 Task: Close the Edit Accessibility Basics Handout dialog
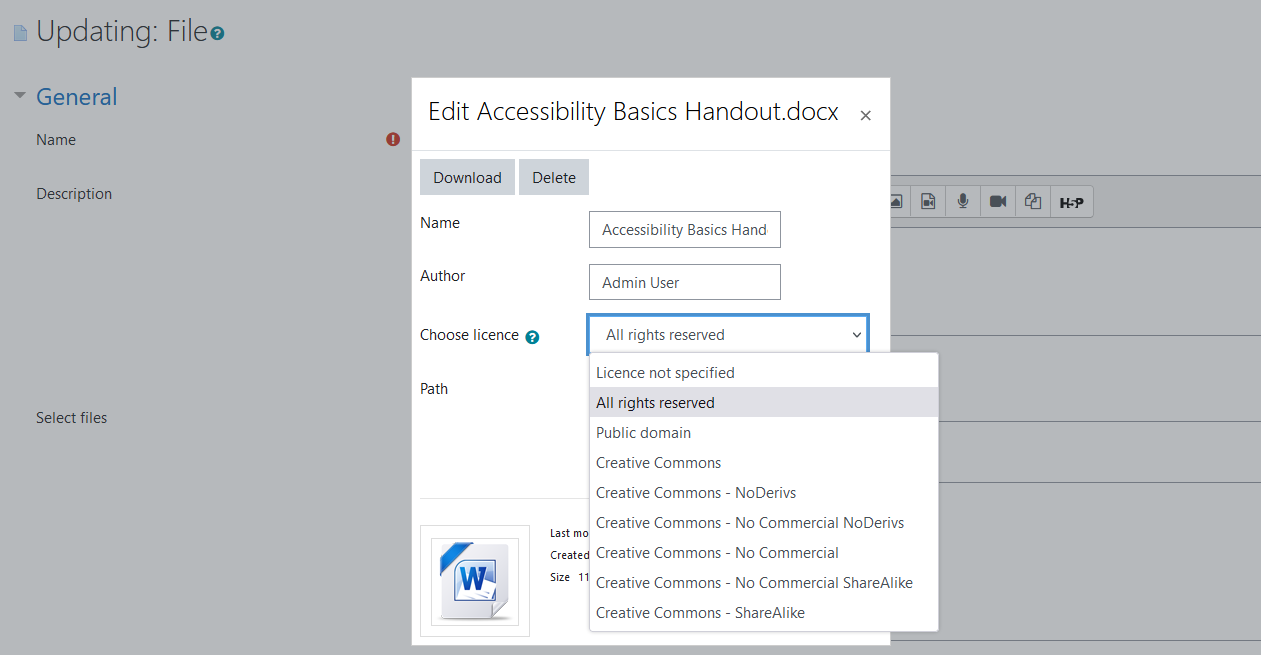pos(866,115)
